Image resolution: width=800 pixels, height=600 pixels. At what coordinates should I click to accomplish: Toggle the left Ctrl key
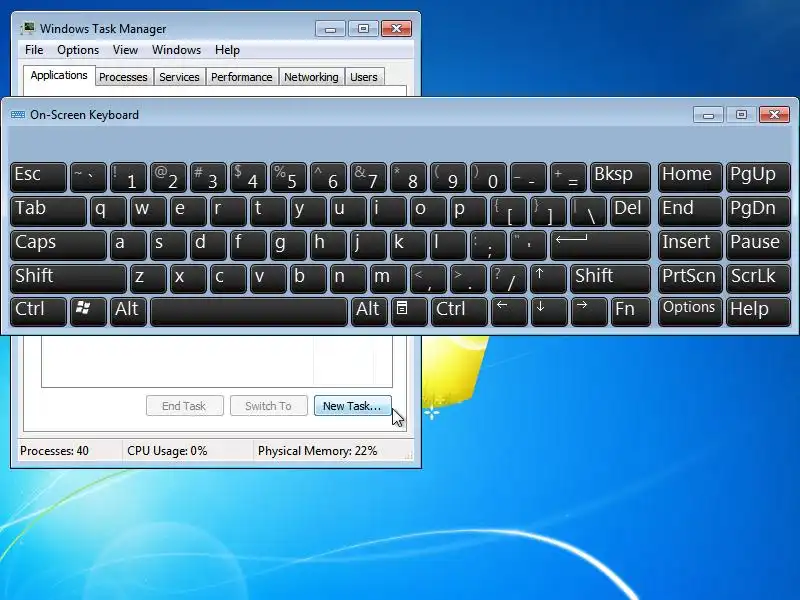pos(38,311)
